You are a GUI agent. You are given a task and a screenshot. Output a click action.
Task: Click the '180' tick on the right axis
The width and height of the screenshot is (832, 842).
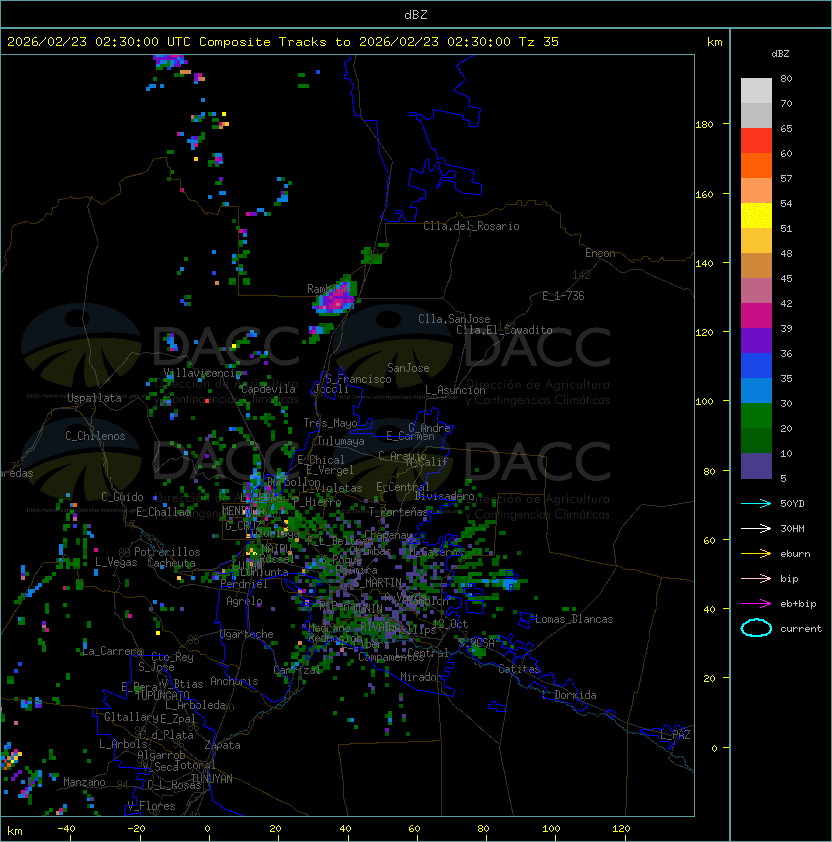click(x=704, y=125)
